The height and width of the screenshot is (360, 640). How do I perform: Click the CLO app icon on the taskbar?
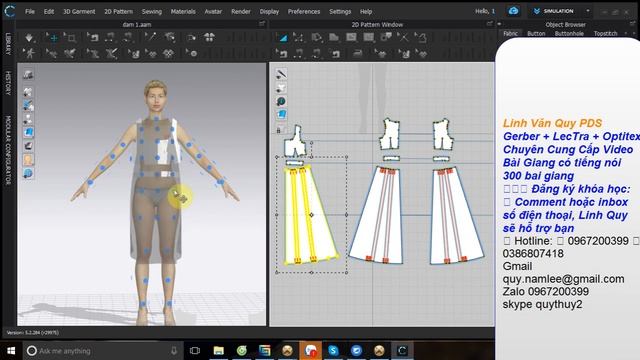click(x=402, y=351)
